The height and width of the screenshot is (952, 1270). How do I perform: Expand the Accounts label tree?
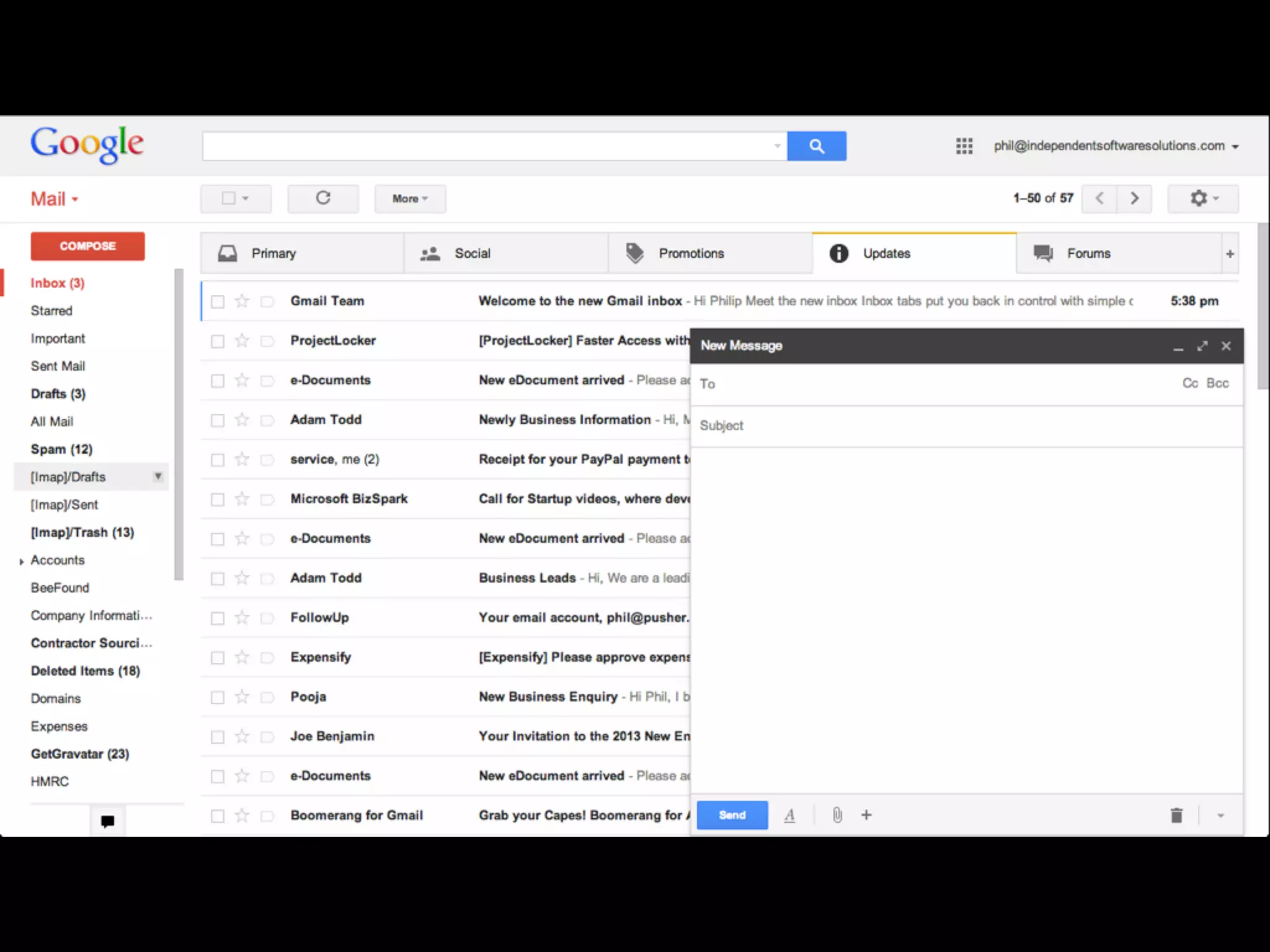pyautogui.click(x=22, y=561)
